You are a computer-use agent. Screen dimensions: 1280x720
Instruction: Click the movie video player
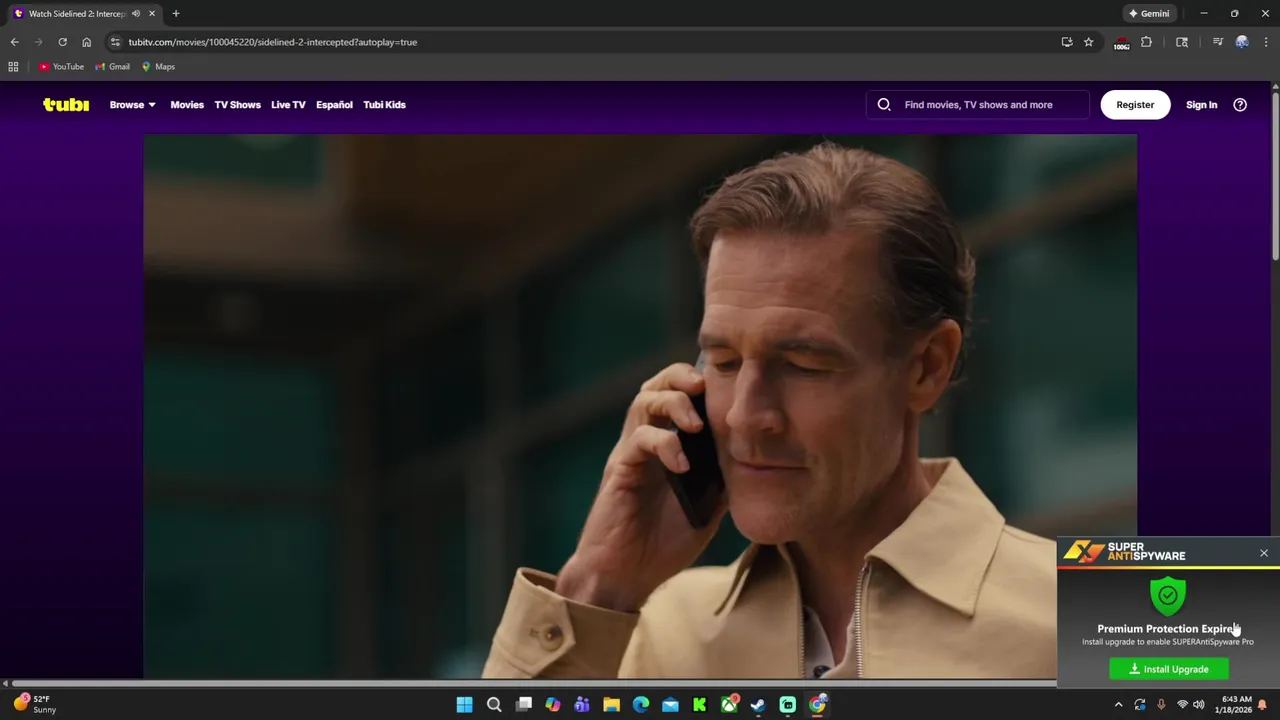[x=640, y=407]
